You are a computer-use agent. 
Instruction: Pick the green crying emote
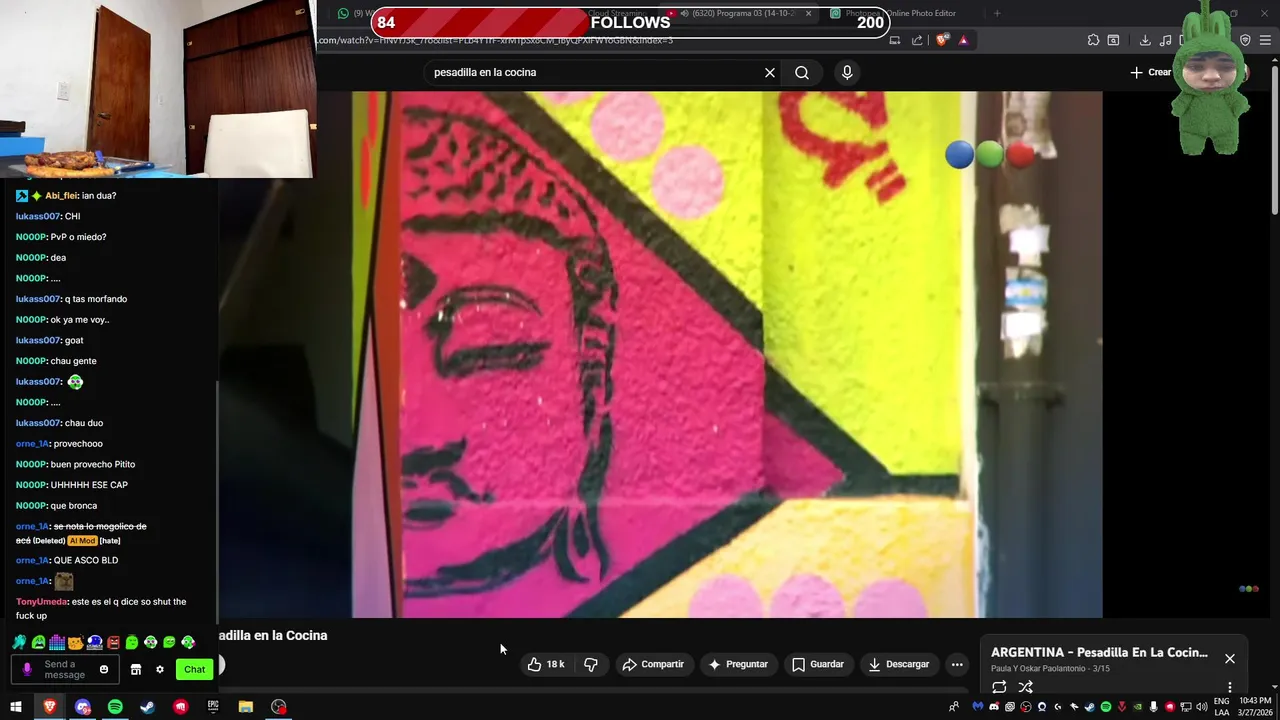pyautogui.click(x=38, y=642)
